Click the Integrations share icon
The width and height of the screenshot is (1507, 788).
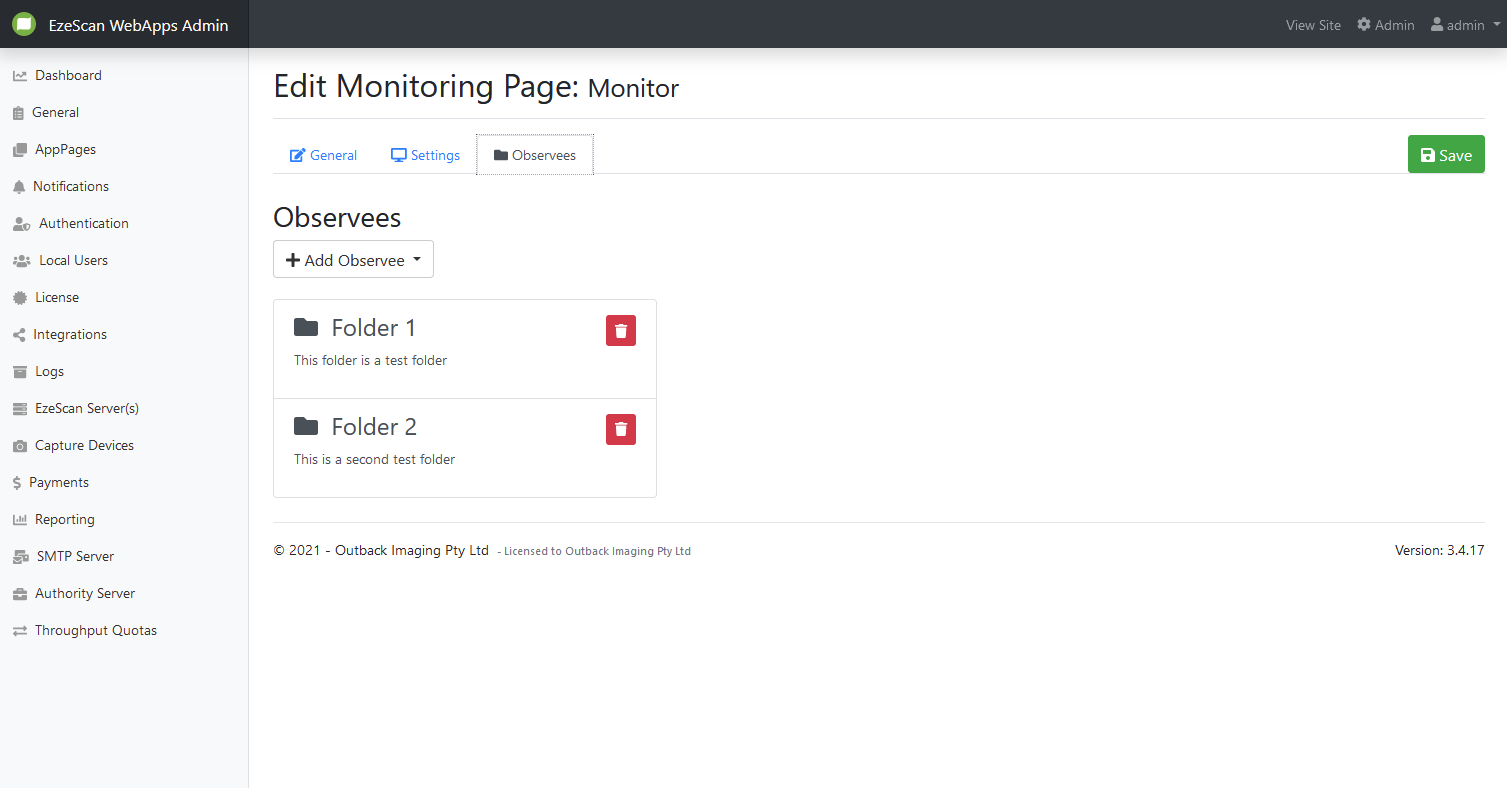point(19,335)
